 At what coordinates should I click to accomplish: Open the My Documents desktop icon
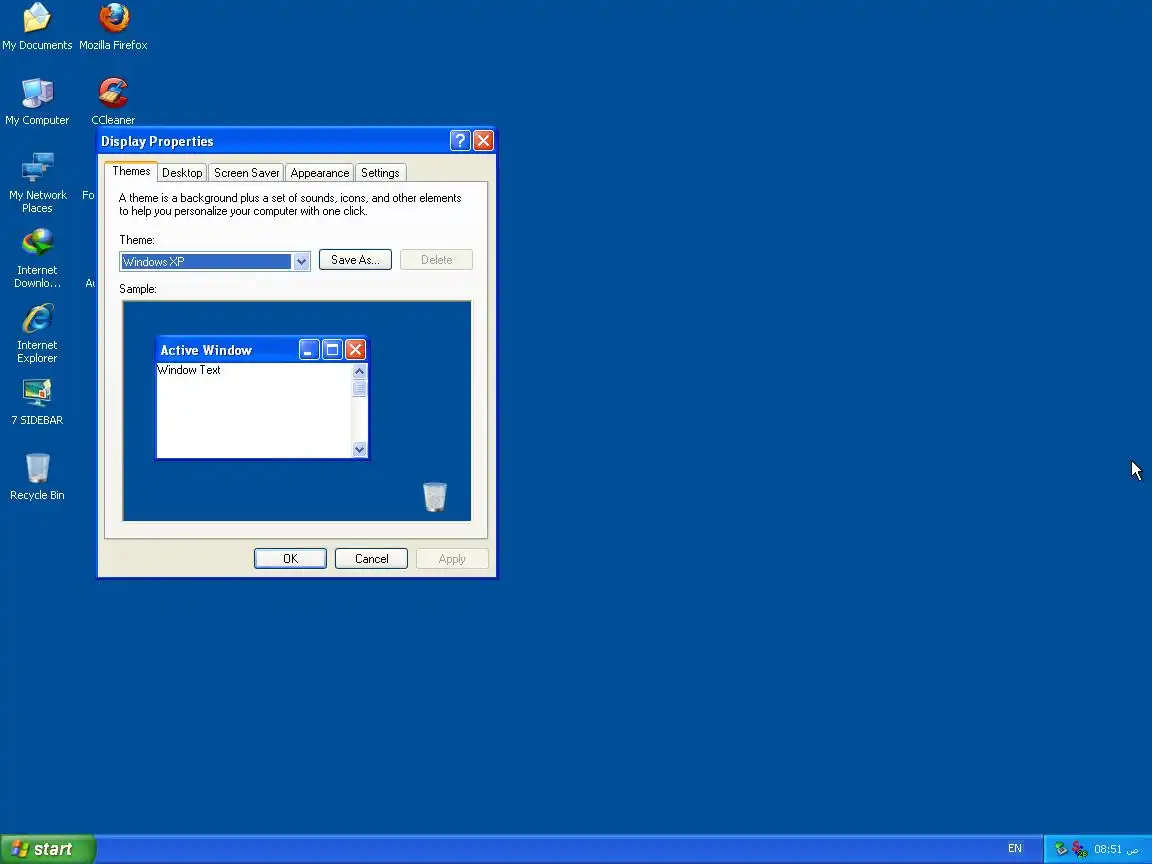(37, 26)
